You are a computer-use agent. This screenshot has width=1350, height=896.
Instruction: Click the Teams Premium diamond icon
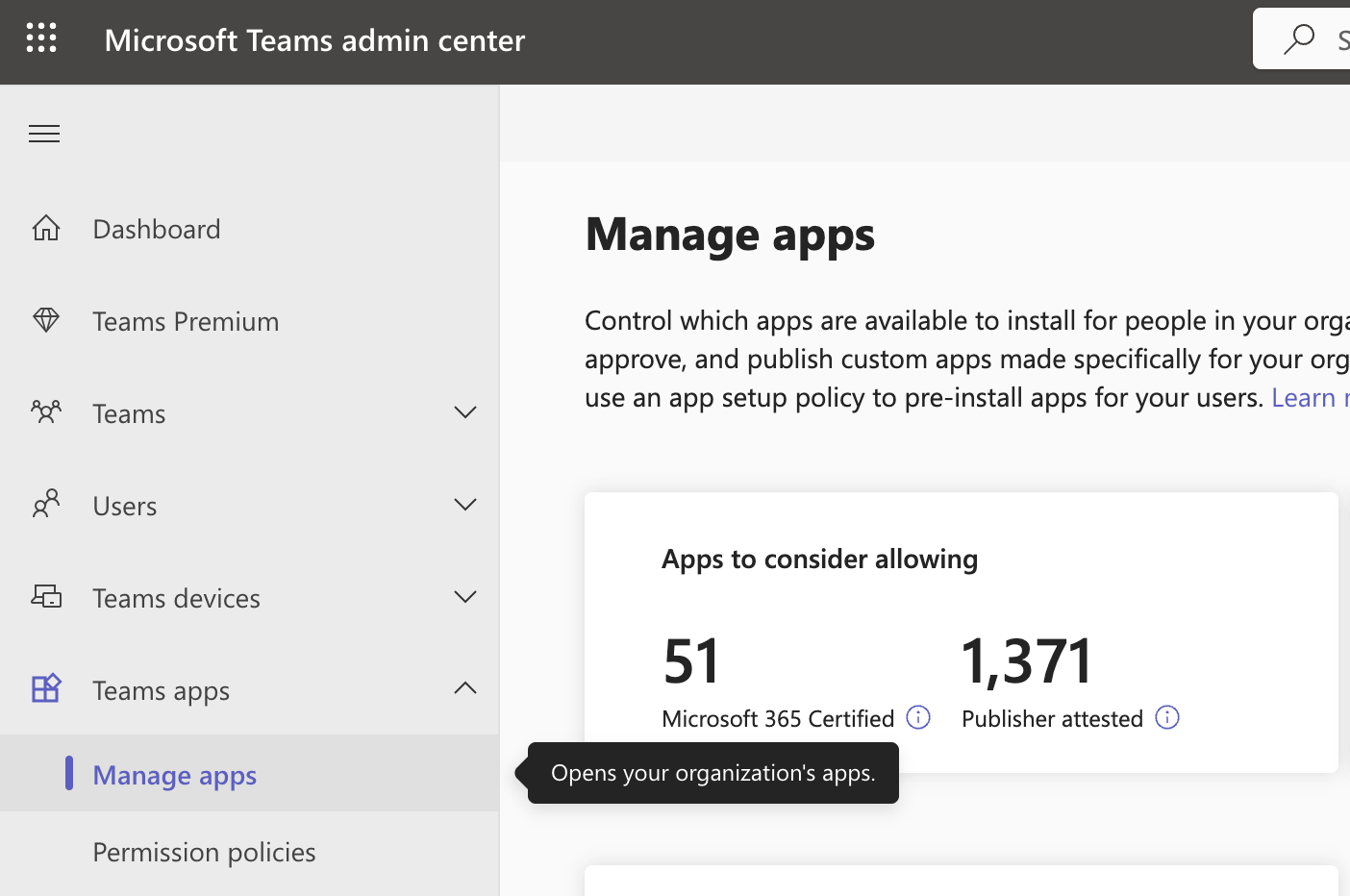point(46,320)
